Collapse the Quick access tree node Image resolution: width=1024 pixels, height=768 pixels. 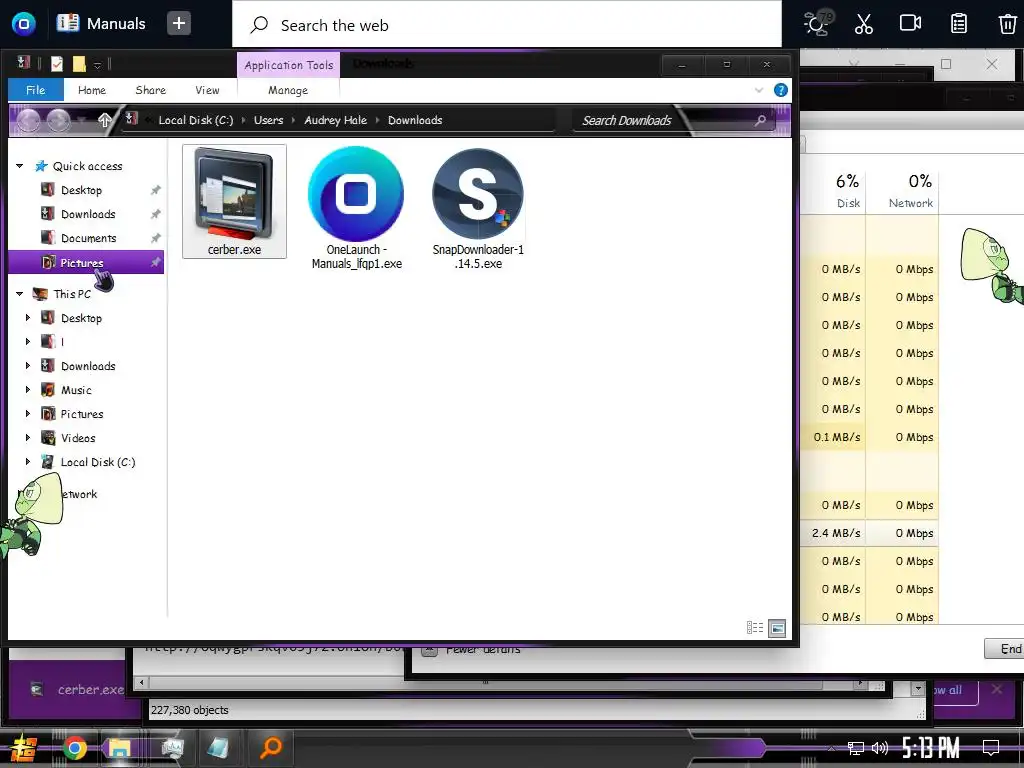(x=20, y=166)
